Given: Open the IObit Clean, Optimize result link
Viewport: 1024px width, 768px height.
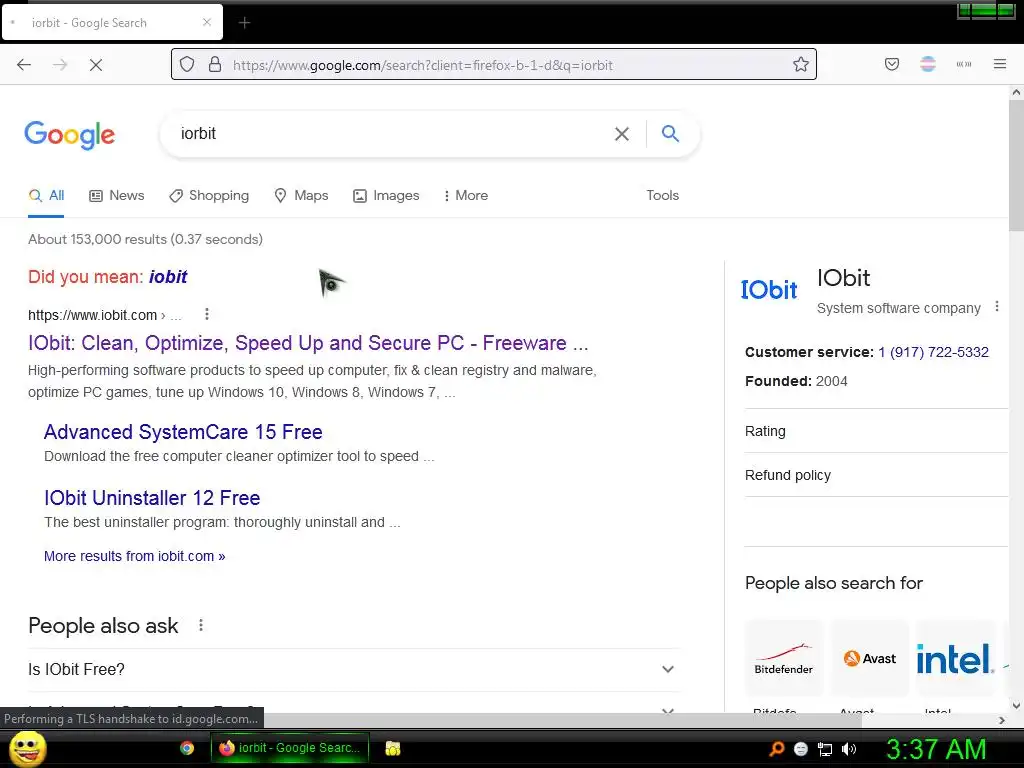Looking at the screenshot, I should (x=308, y=343).
